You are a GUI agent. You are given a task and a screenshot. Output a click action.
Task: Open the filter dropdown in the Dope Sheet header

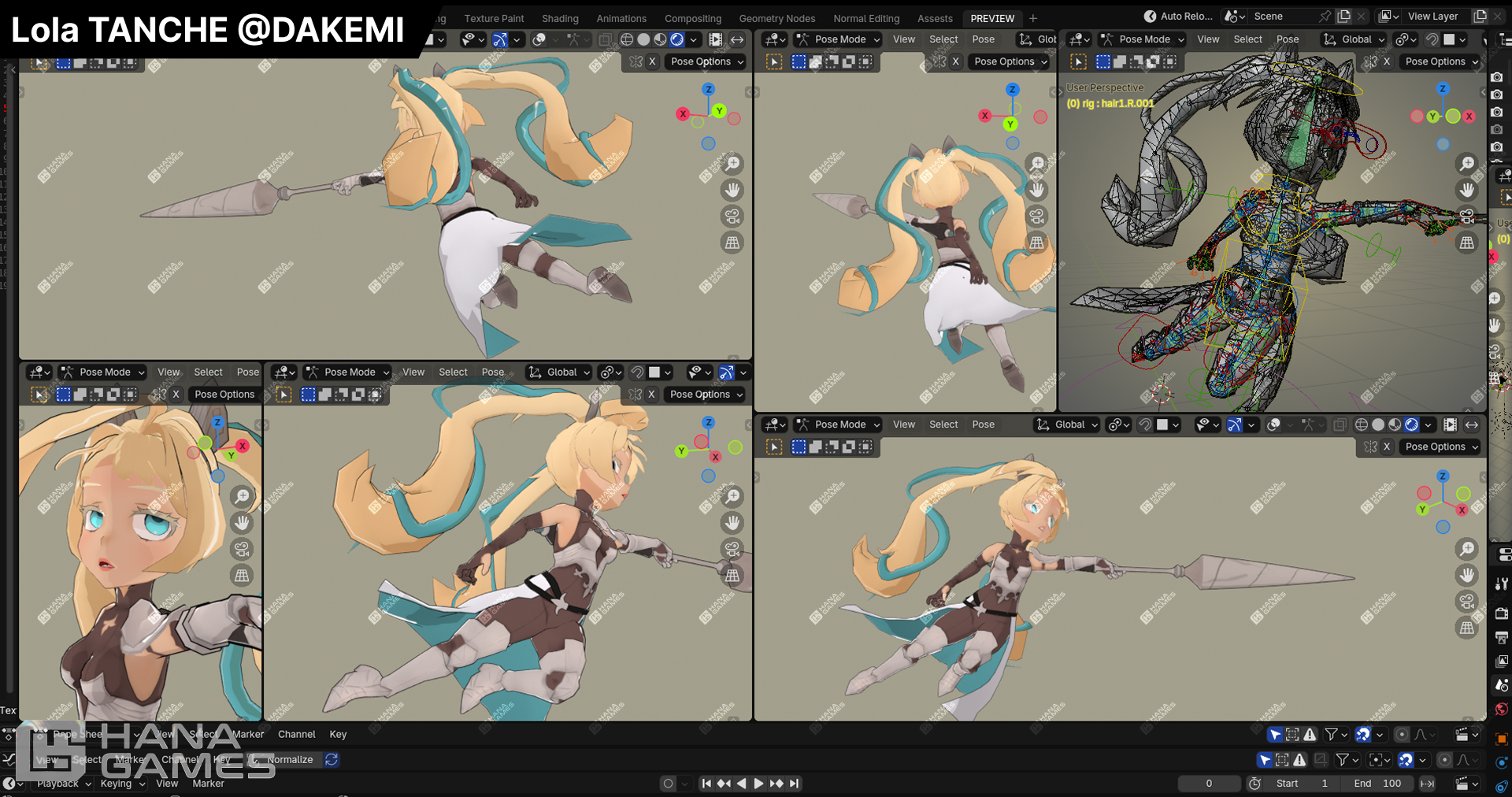(1336, 735)
